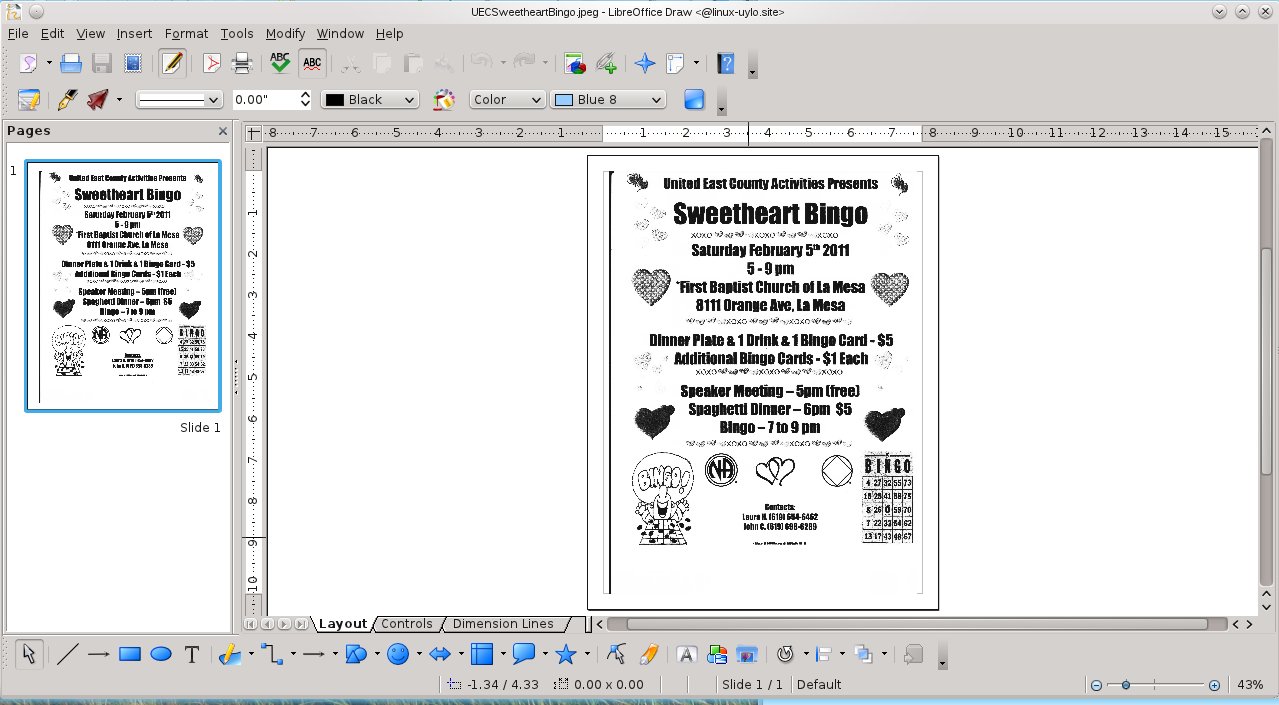
Task: Select the Ellipse drawing tool
Action: (x=161, y=655)
